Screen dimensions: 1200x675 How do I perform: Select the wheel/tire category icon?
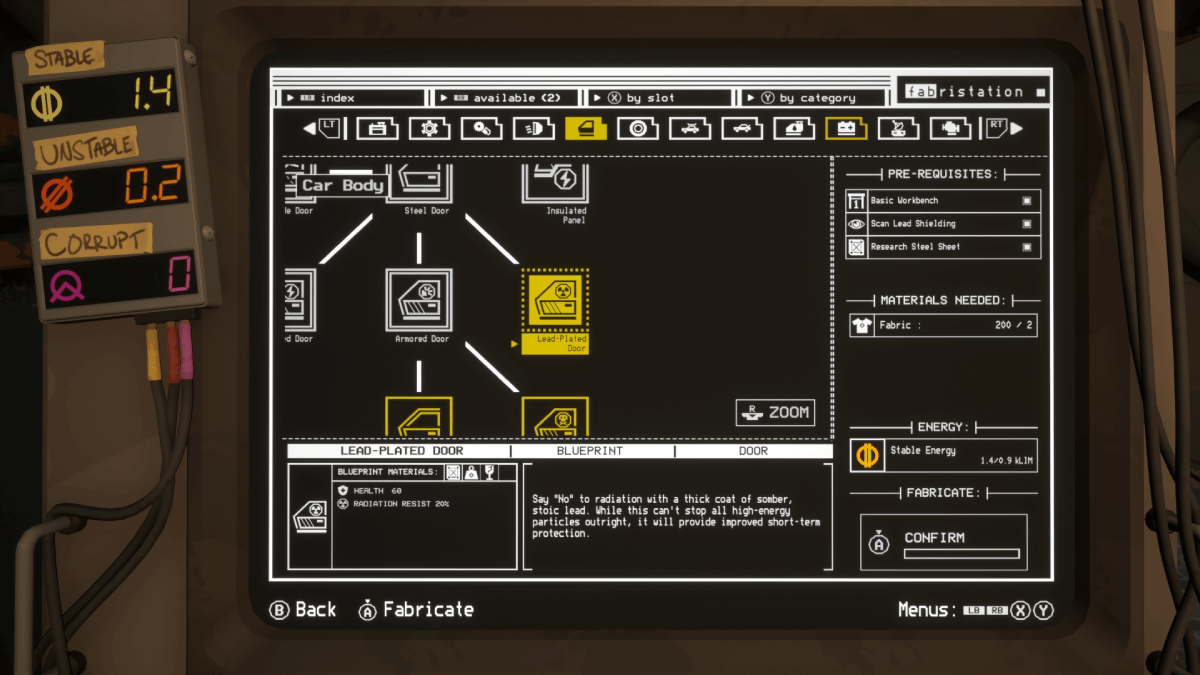(x=637, y=128)
